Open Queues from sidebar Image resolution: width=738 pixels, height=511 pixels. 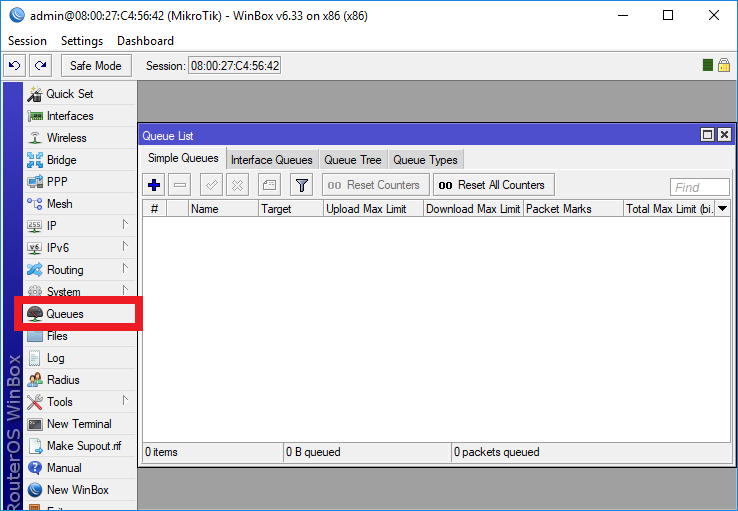pos(79,314)
